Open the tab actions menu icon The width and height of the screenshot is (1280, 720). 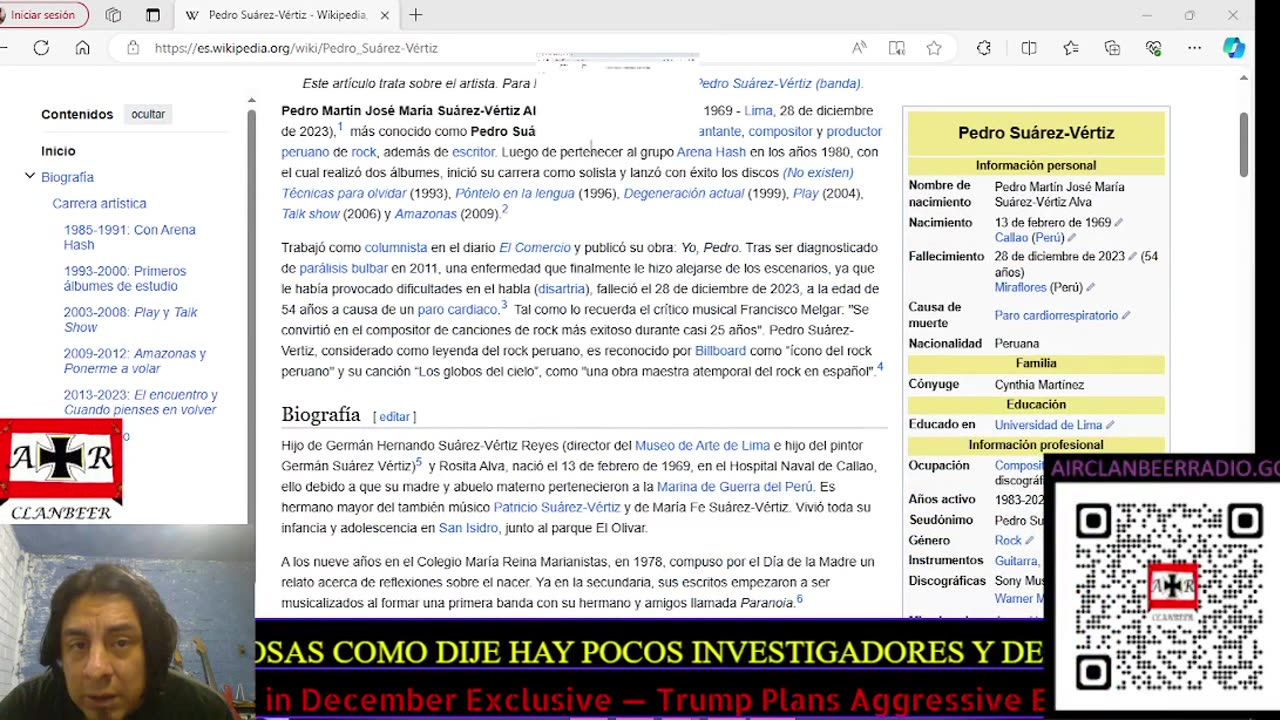pos(152,15)
